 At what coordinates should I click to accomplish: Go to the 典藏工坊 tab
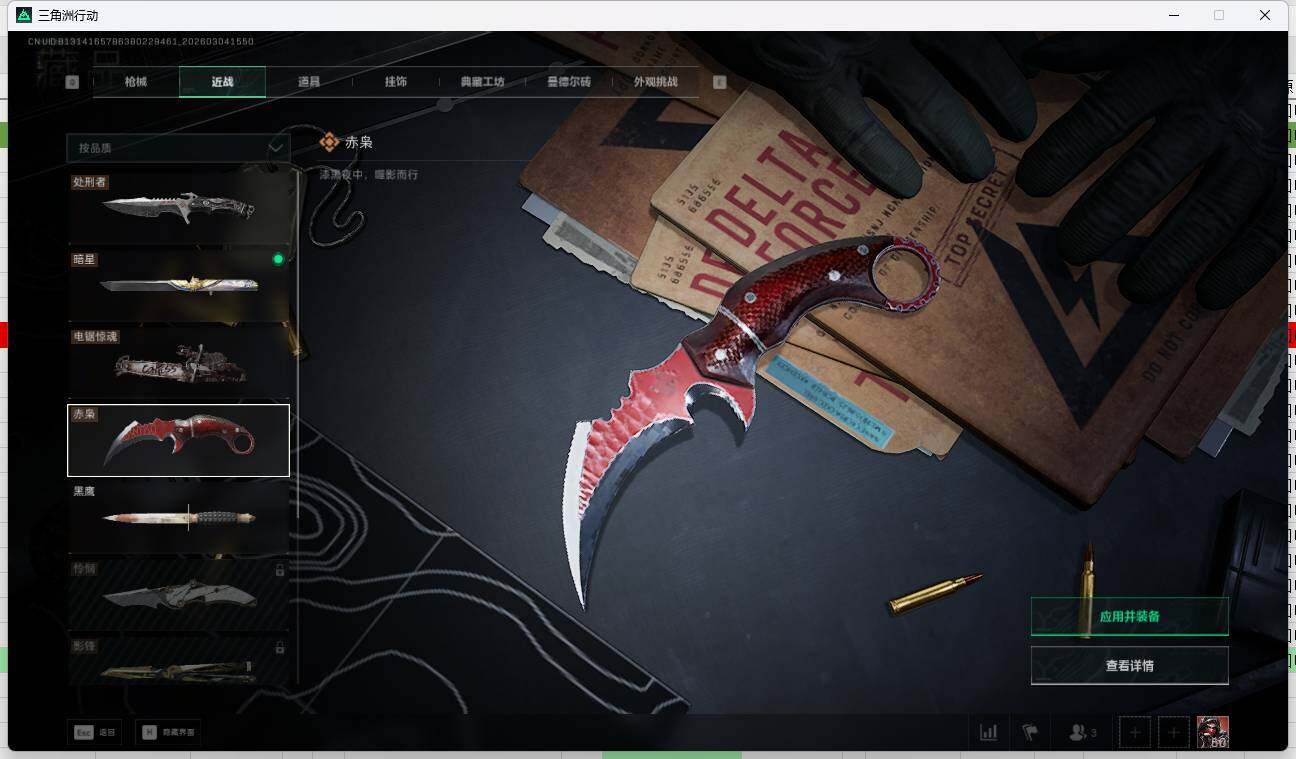[482, 82]
